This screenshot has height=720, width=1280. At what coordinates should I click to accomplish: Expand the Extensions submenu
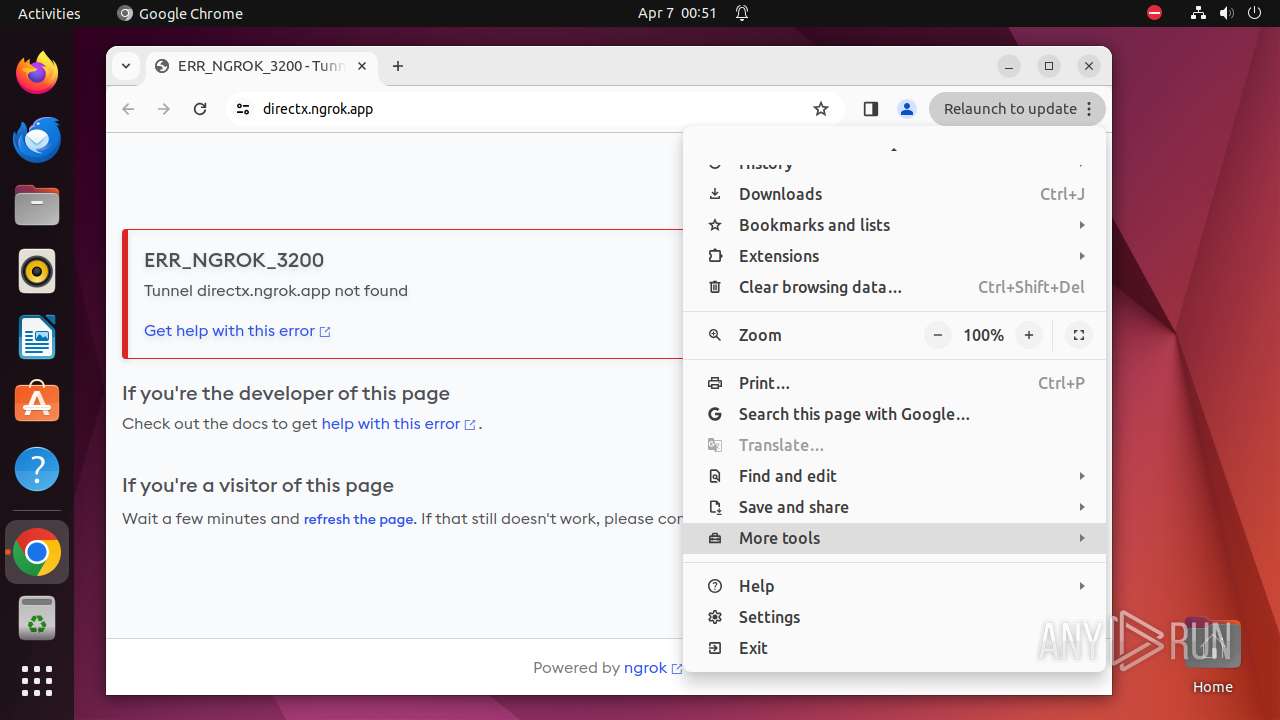pyautogui.click(x=895, y=256)
